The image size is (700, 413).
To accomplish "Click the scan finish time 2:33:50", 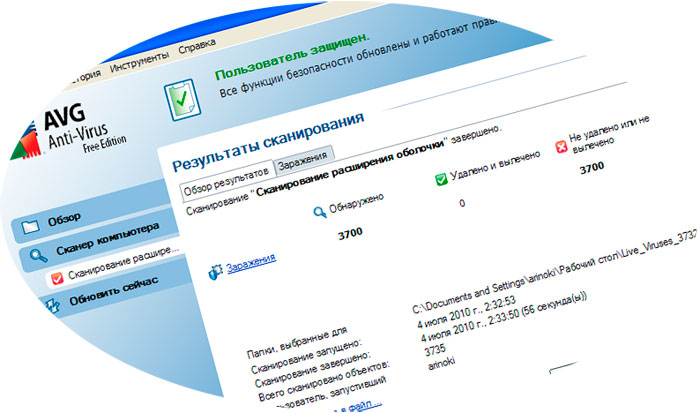I will pyautogui.click(x=504, y=319).
